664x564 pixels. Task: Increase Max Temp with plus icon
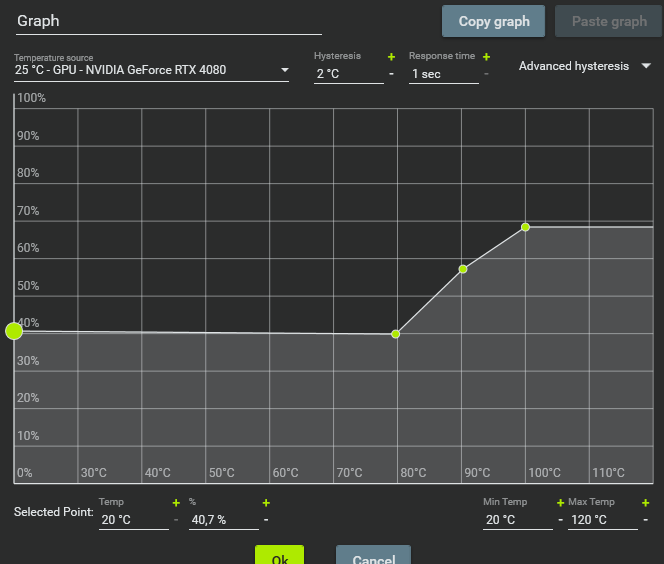click(x=646, y=503)
